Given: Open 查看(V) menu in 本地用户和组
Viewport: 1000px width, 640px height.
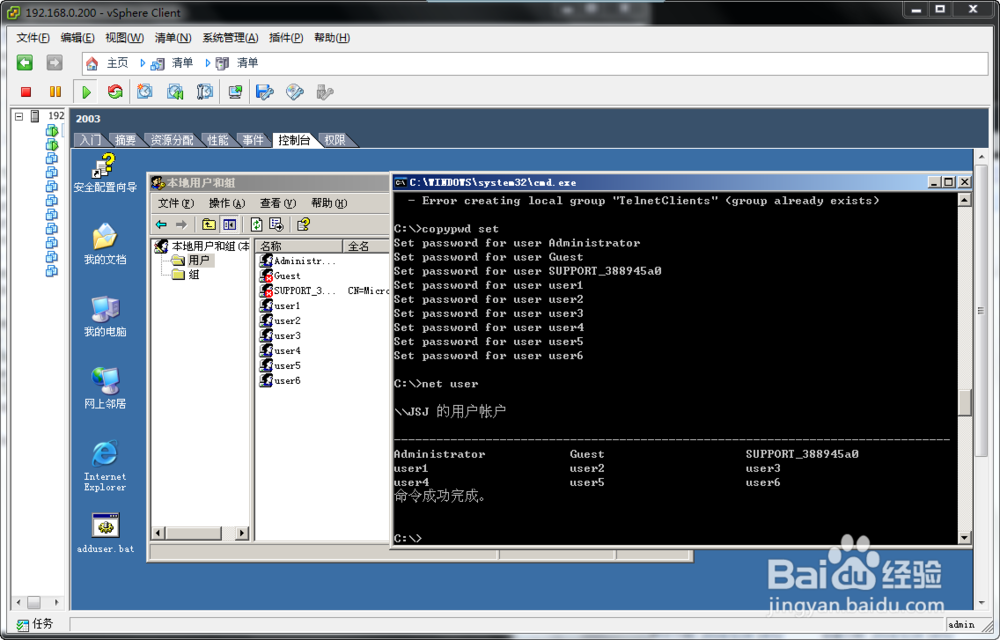Looking at the screenshot, I should pos(277,203).
